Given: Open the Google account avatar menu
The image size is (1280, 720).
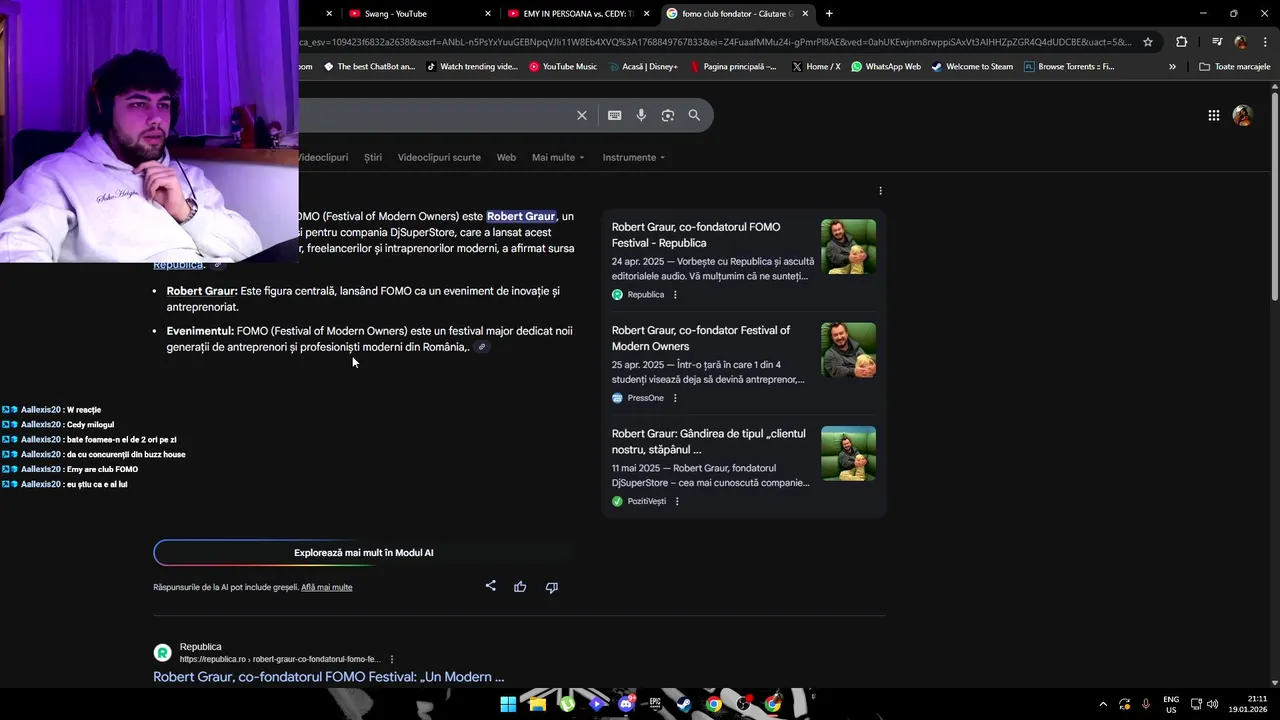Looking at the screenshot, I should click(x=1242, y=115).
